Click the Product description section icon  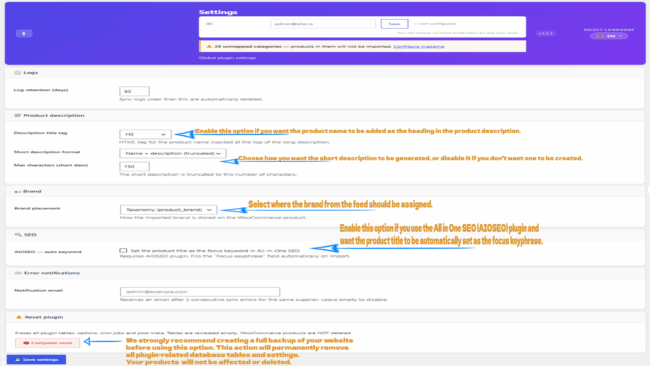pyautogui.click(x=17, y=116)
